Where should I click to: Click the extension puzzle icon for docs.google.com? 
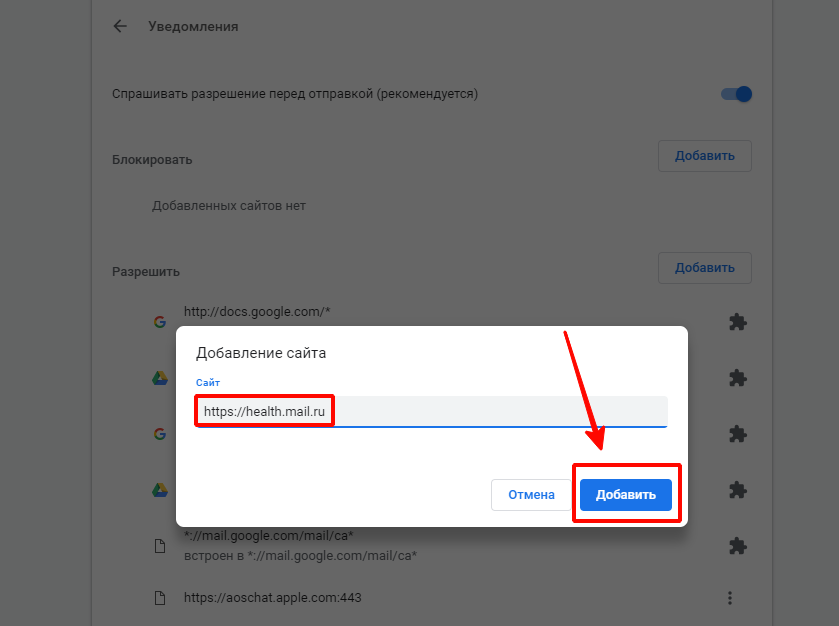point(738,322)
